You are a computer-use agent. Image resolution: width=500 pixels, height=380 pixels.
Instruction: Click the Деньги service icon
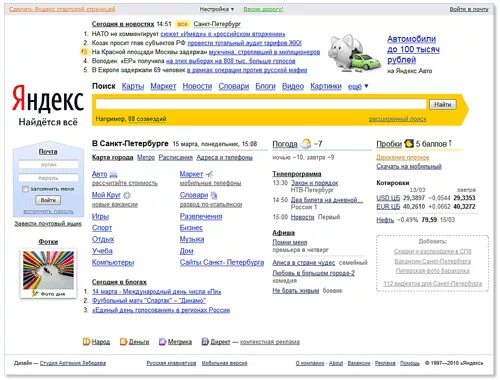[123, 342]
